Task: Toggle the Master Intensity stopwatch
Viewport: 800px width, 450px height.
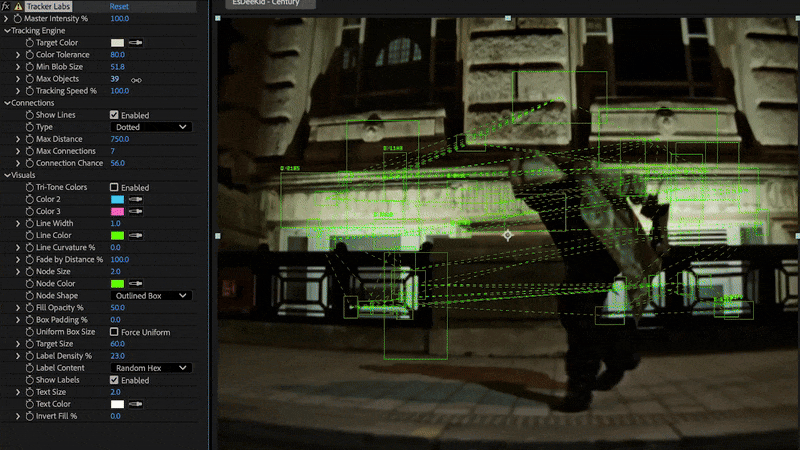Action: click(18, 19)
